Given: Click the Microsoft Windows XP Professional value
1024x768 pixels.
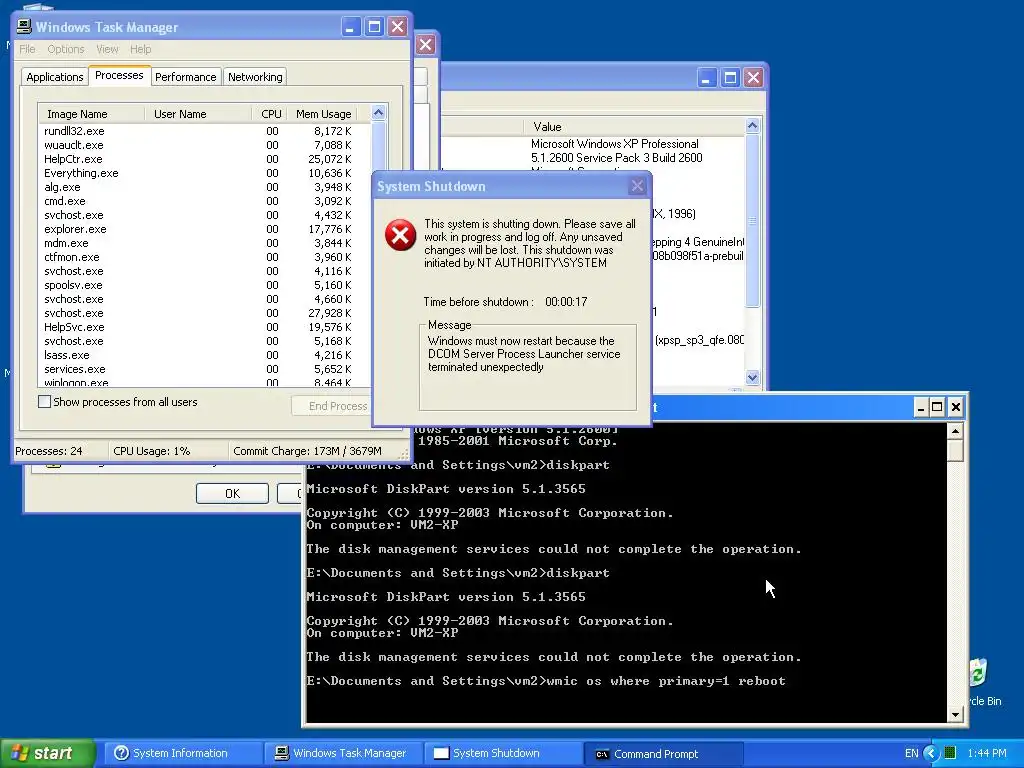Looking at the screenshot, I should tap(615, 144).
